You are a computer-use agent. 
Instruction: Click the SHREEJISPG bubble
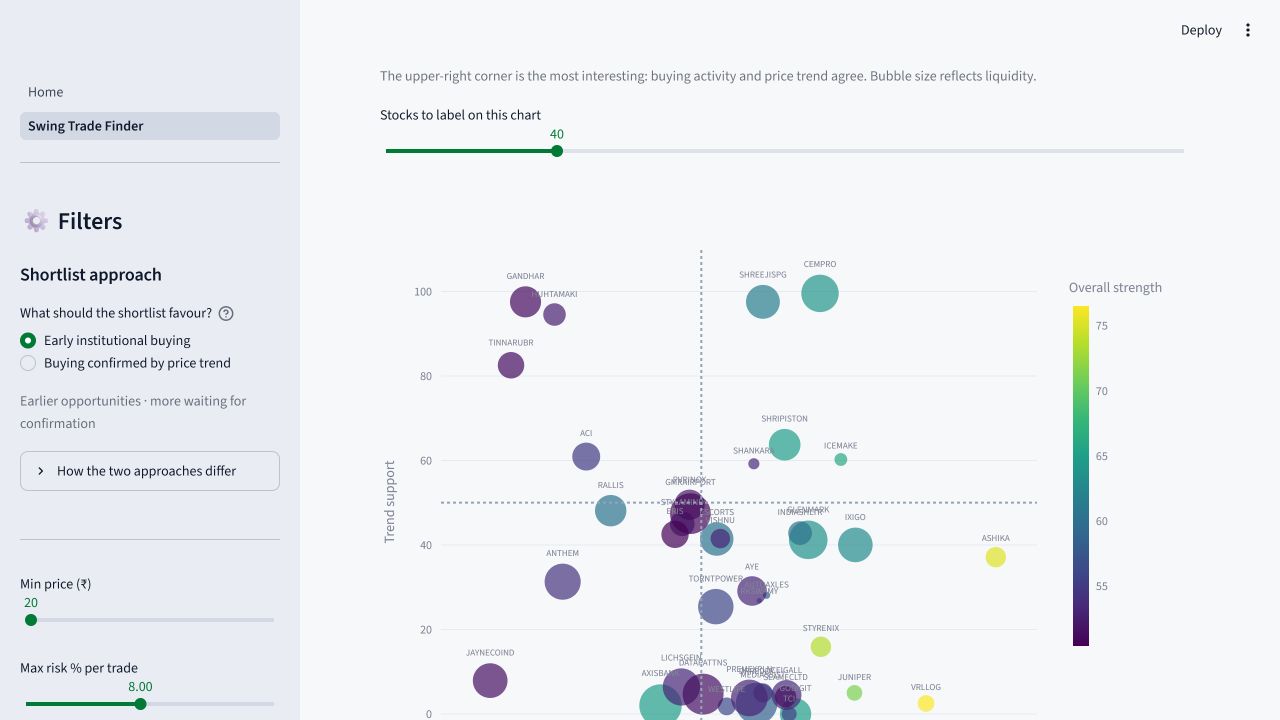pyautogui.click(x=763, y=301)
